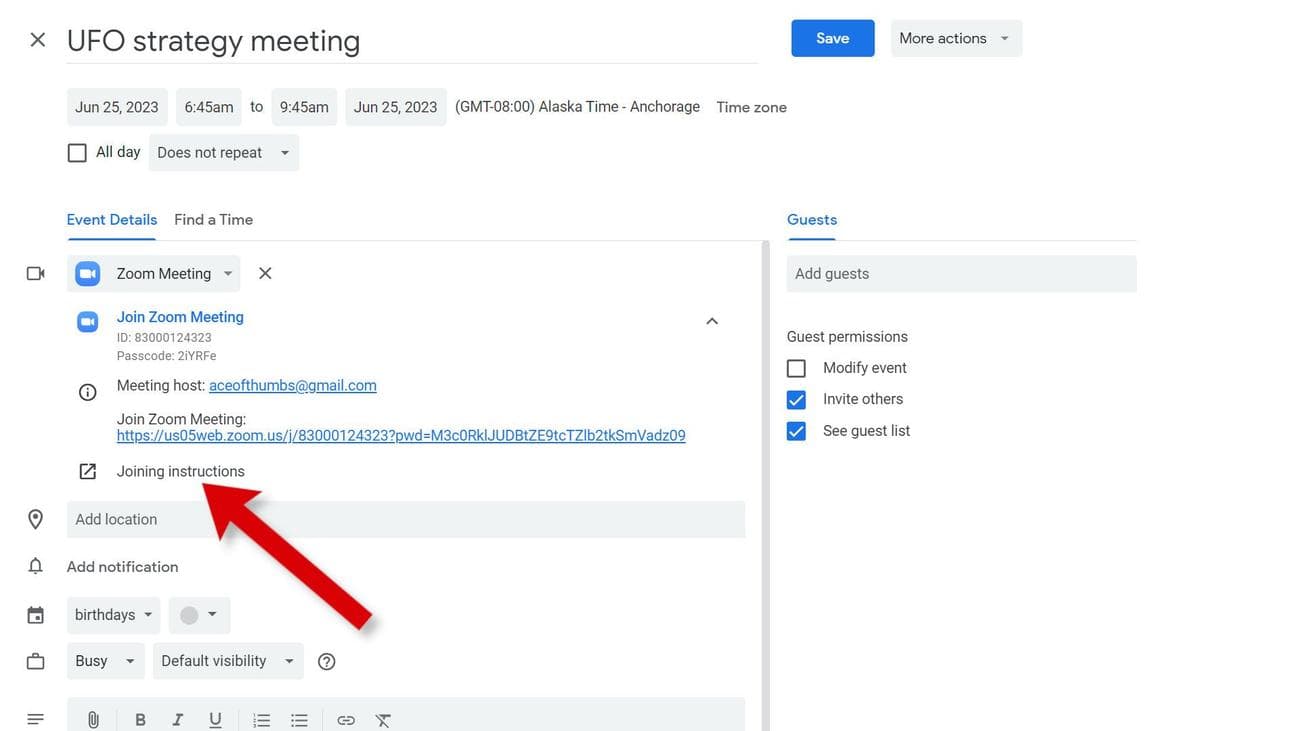This screenshot has height=731, width=1300.
Task: Remove the Zoom Meeting conferencing
Action: click(x=265, y=273)
